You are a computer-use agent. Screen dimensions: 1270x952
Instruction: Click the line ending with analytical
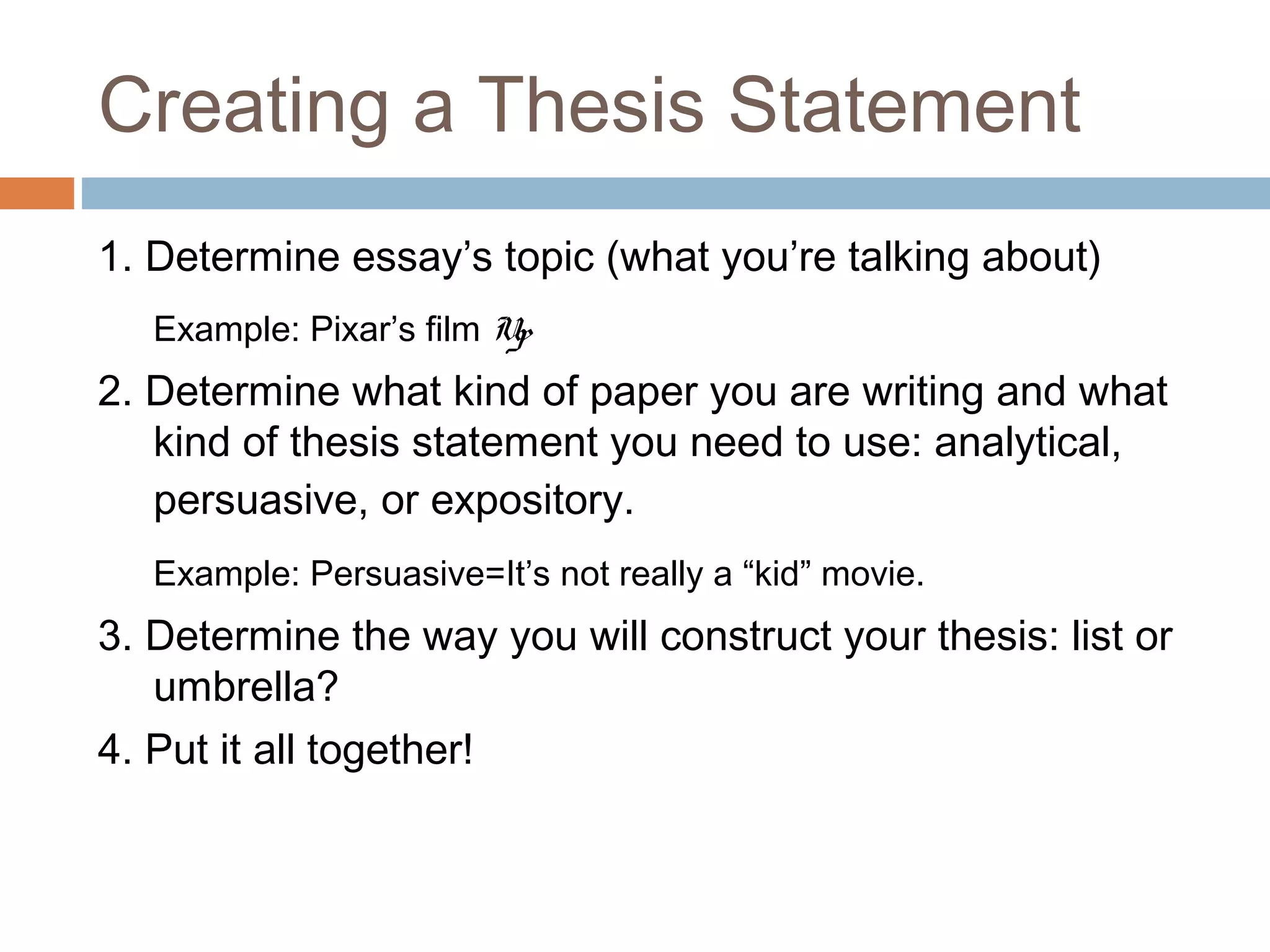[x=637, y=444]
